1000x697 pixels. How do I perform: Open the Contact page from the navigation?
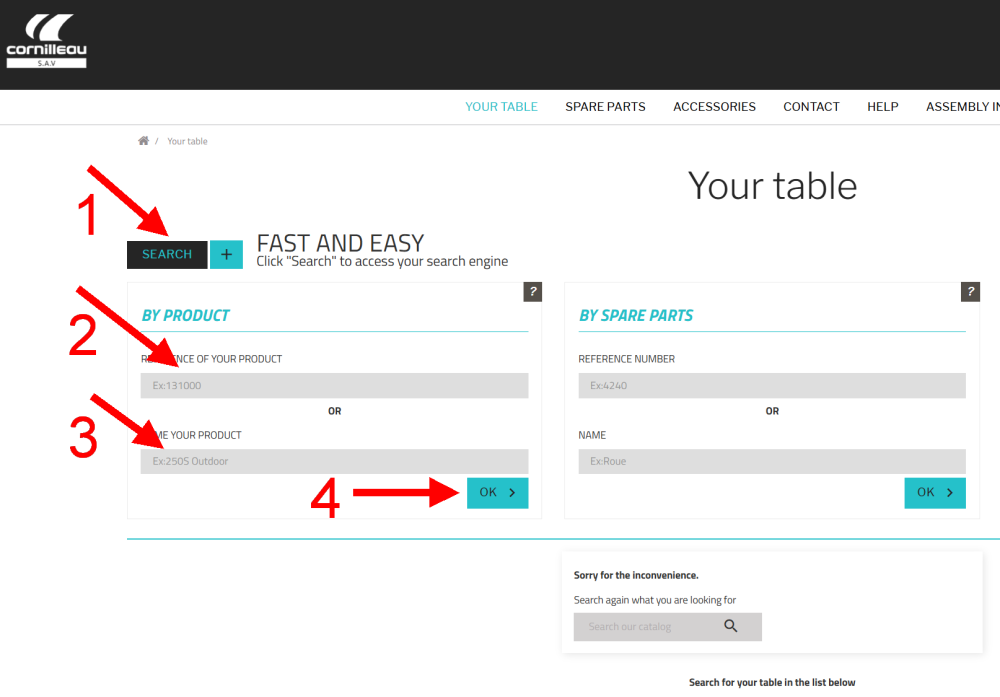(x=811, y=107)
